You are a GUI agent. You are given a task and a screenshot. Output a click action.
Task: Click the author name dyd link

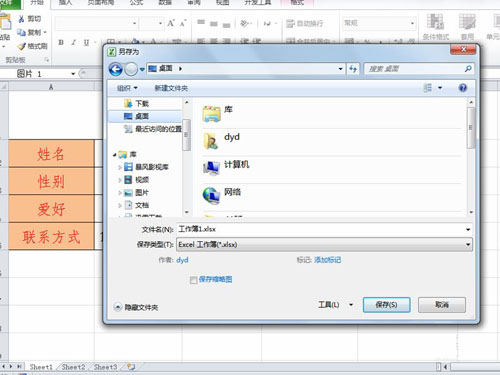[x=182, y=260]
